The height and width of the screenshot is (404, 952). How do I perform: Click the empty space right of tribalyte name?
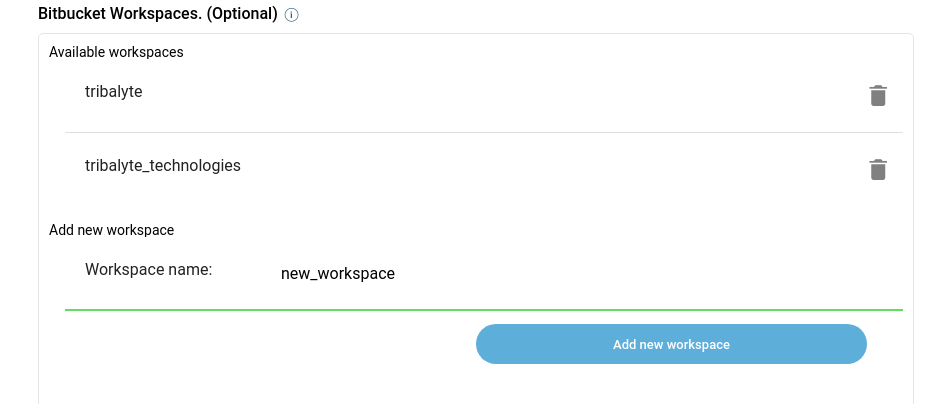500,92
